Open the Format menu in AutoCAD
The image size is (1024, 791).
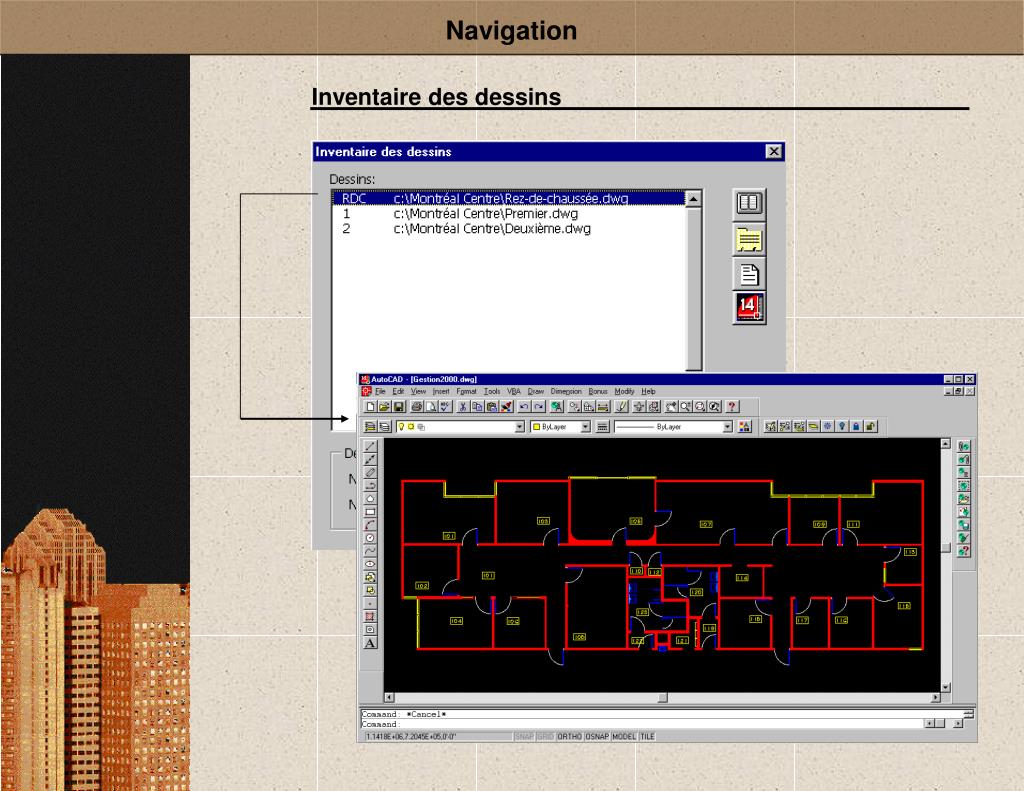pos(466,391)
